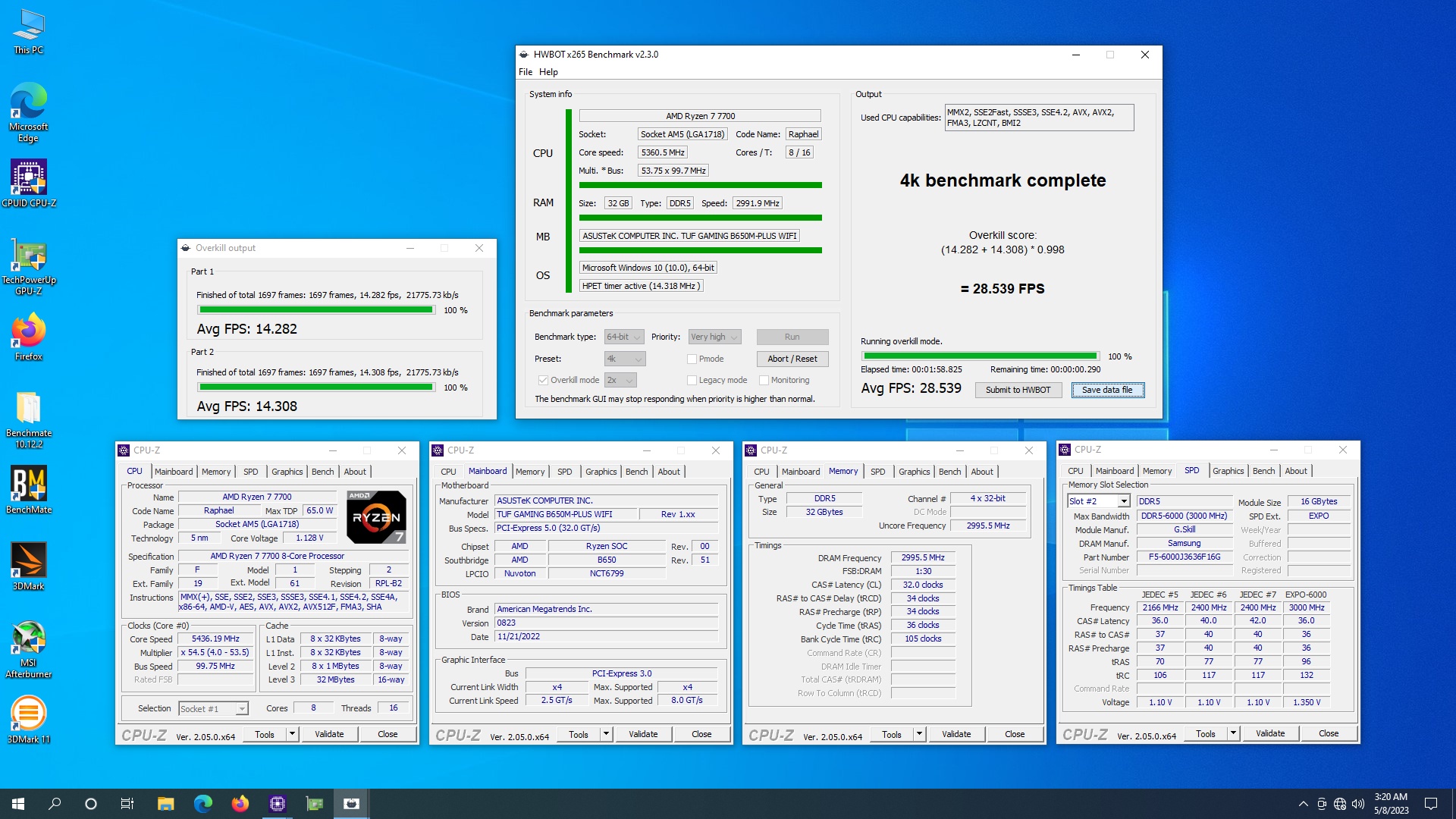The image size is (1456, 819).
Task: Open Slot #2 memory slot dropdown
Action: 1099,501
